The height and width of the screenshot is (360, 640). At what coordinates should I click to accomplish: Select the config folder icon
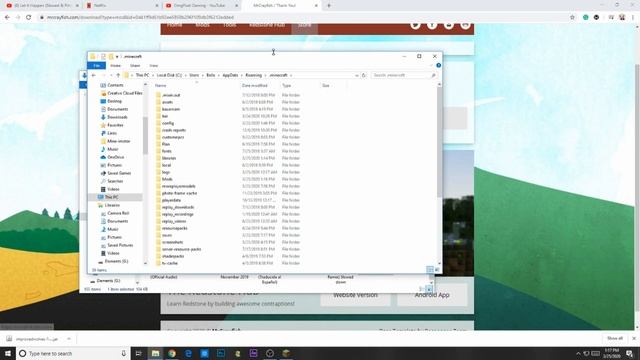(x=158, y=123)
